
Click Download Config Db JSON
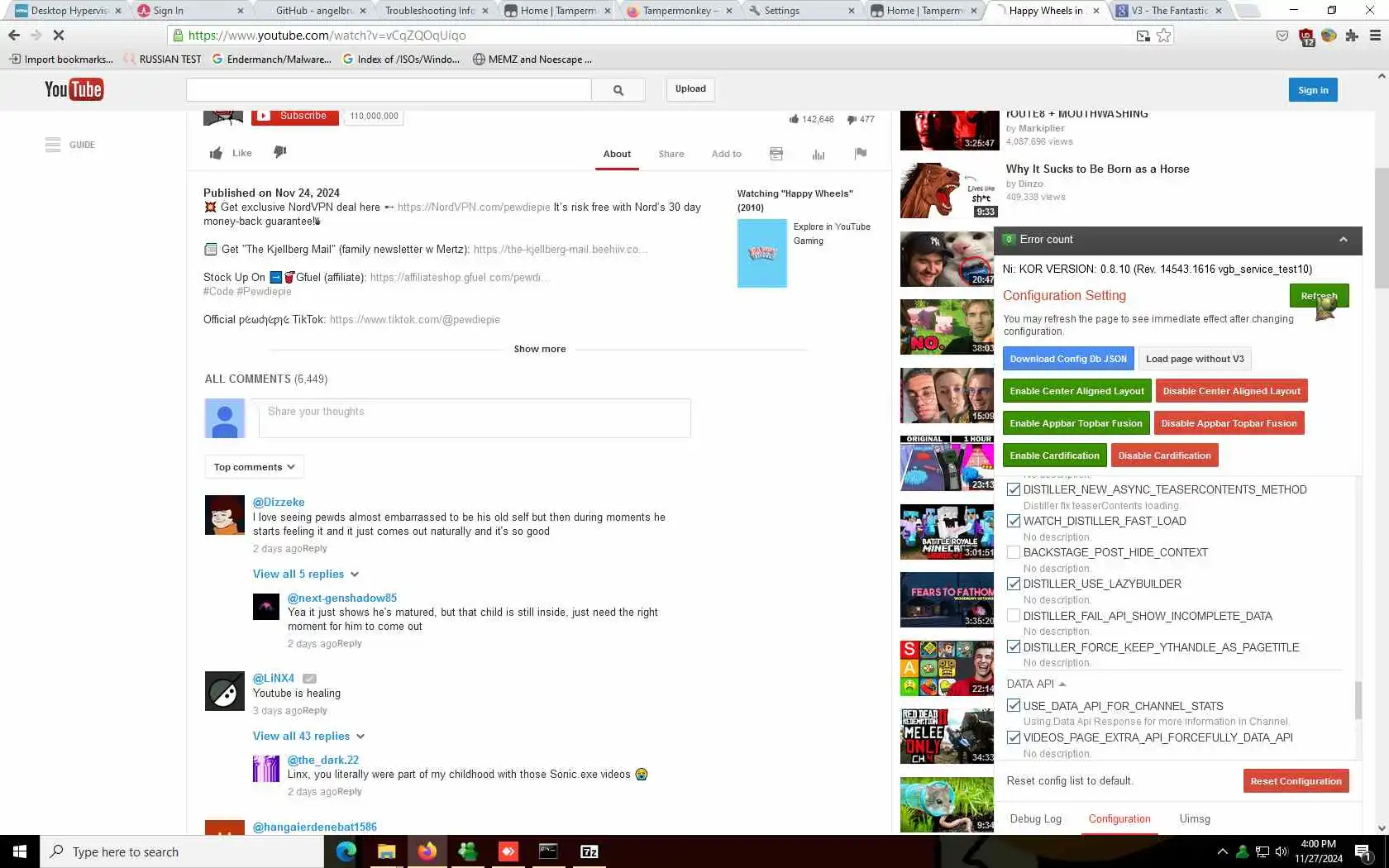point(1068,359)
